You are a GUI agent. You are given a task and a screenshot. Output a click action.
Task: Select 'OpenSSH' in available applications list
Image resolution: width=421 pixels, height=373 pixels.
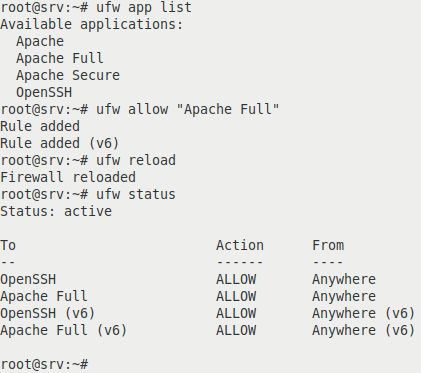(44, 92)
